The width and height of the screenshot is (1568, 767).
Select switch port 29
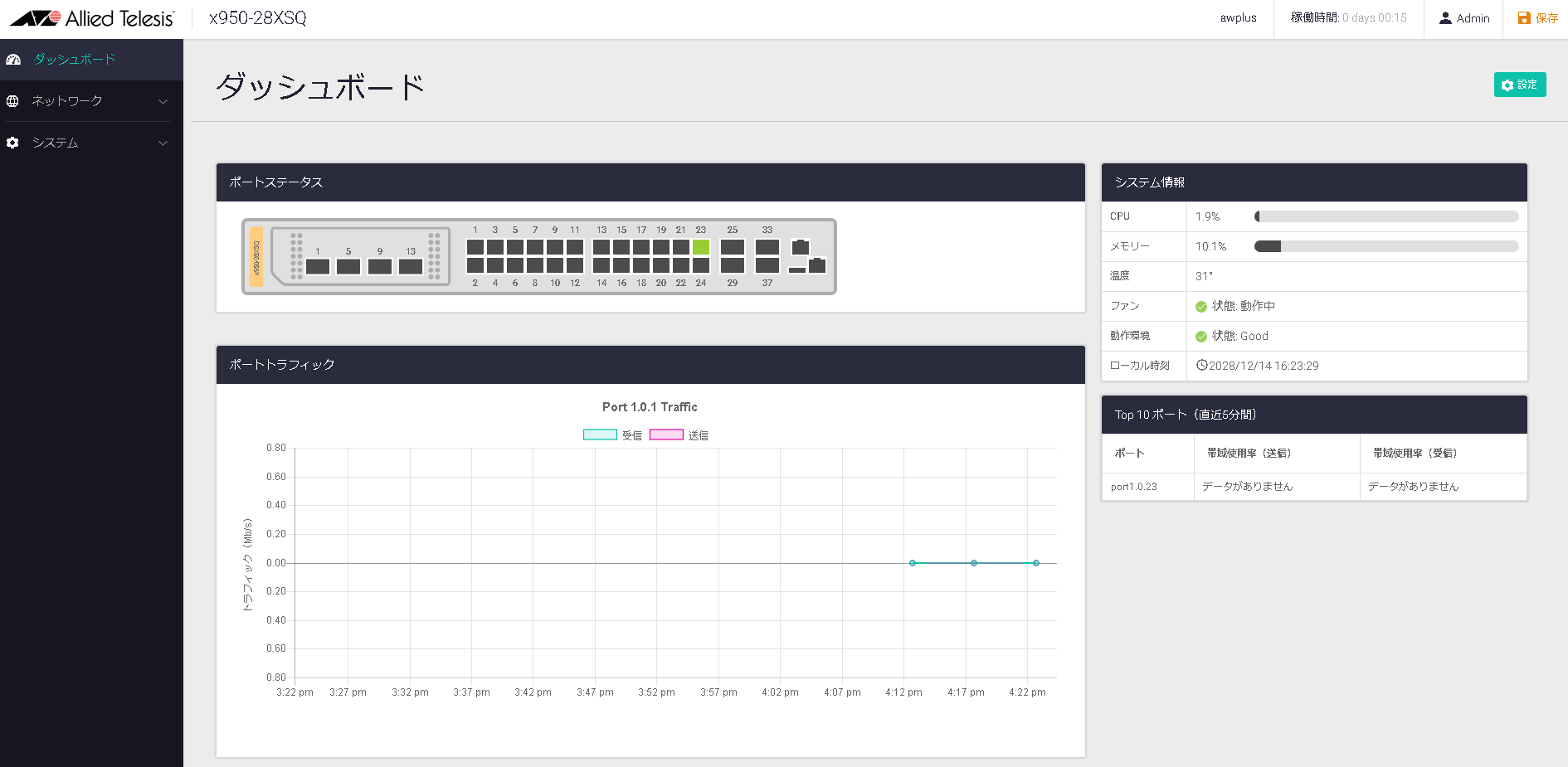tap(733, 265)
